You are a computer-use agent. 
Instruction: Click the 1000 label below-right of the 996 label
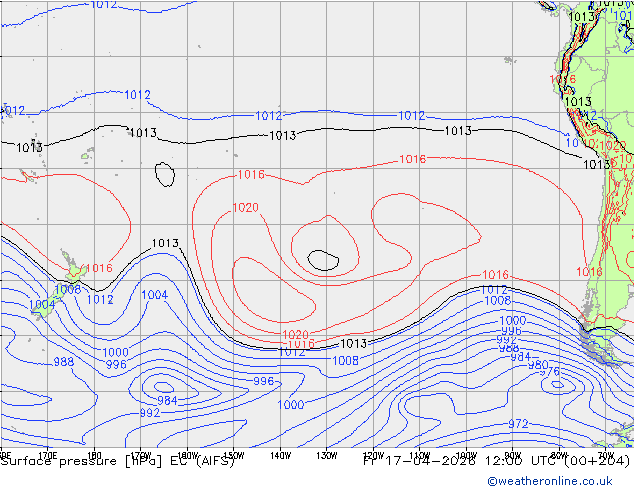tap(291, 404)
